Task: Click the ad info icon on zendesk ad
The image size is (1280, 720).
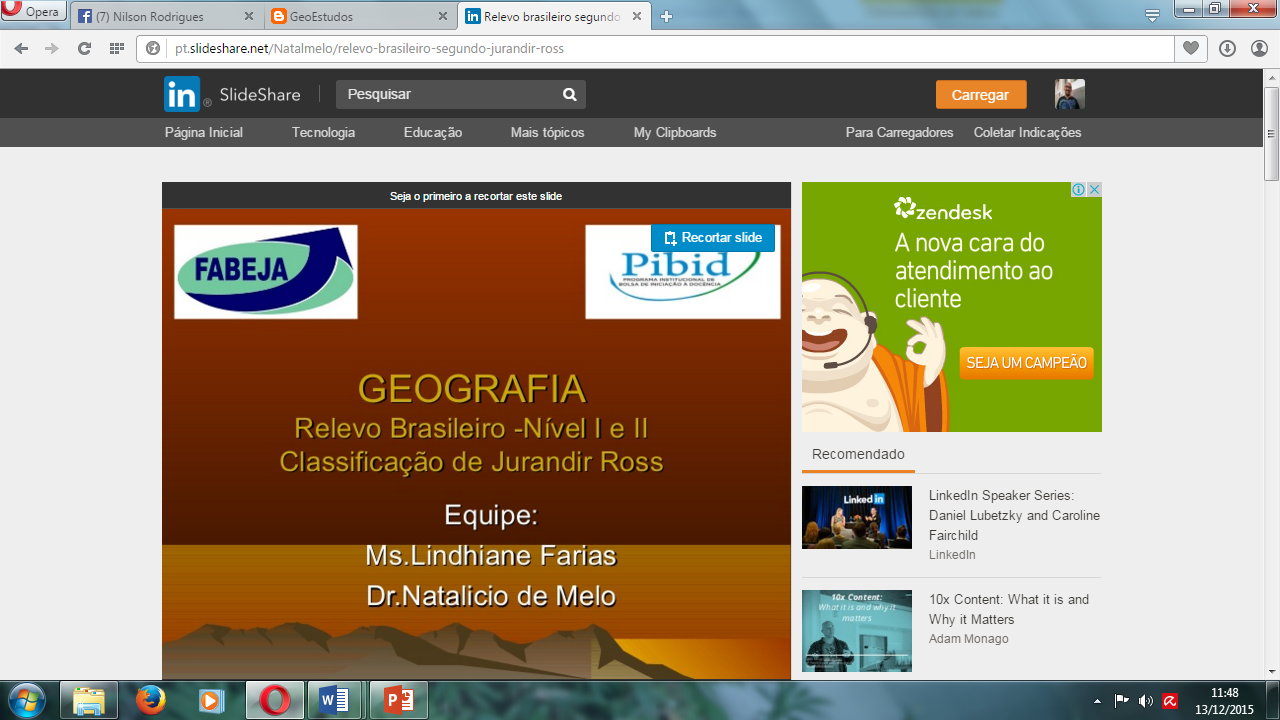Action: (1080, 190)
